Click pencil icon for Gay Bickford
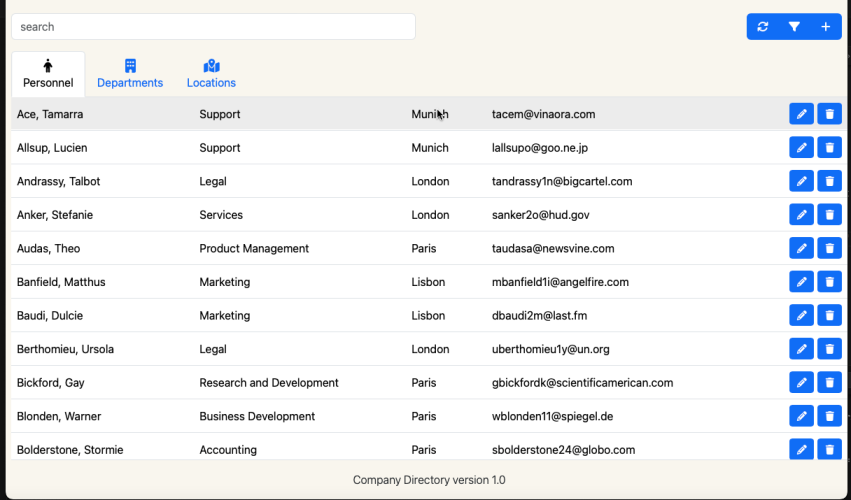 click(801, 383)
